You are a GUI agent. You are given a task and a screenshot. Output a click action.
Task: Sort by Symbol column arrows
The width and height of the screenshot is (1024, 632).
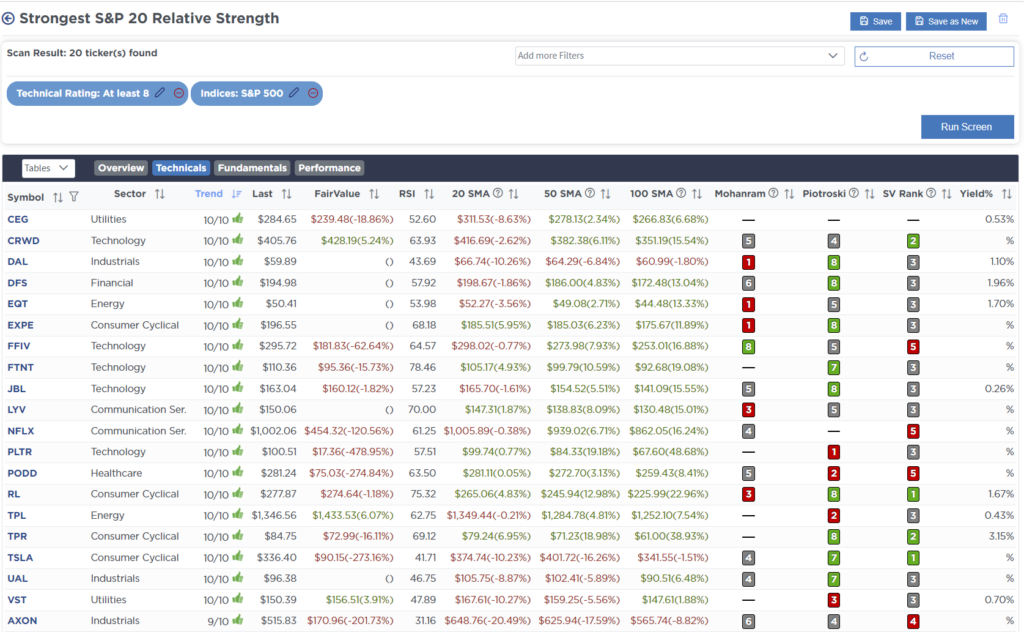coord(57,197)
